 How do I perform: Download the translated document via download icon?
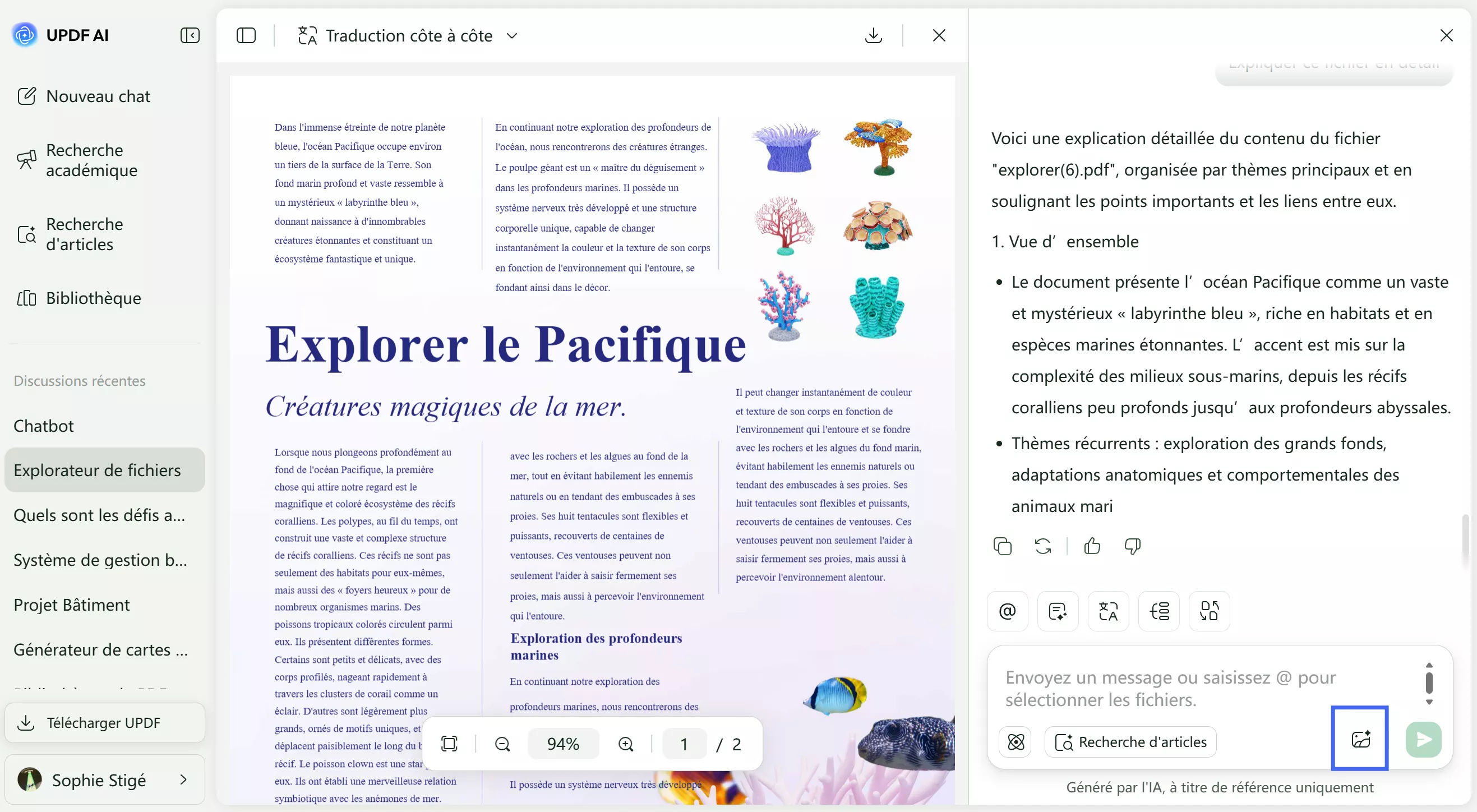873,35
